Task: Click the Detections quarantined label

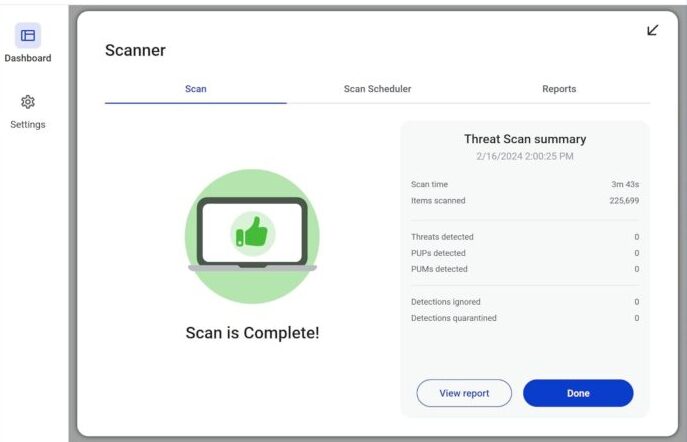Action: pyautogui.click(x=453, y=318)
